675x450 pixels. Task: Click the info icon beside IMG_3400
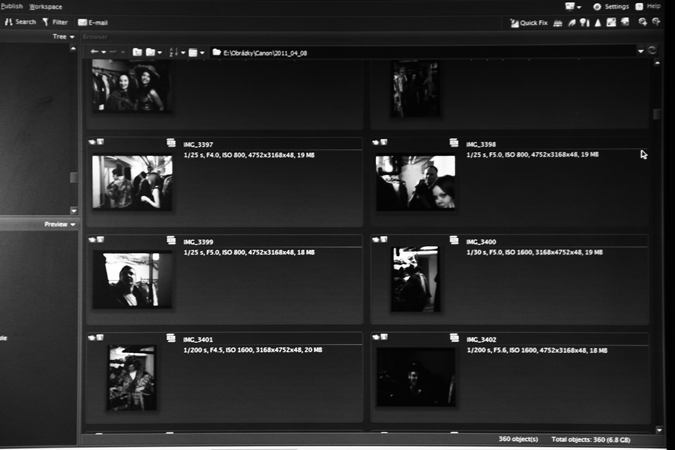pos(454,240)
